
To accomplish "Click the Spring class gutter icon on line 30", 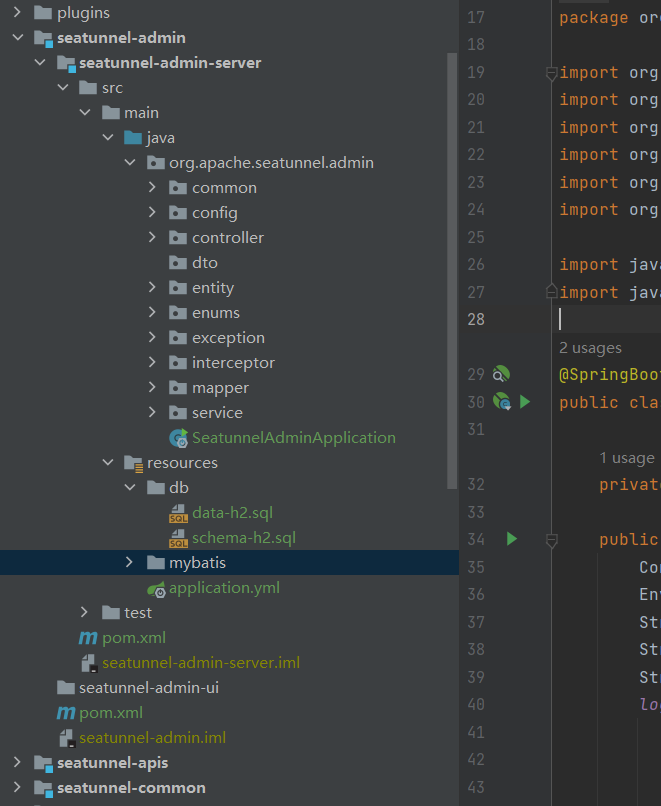I will [502, 401].
